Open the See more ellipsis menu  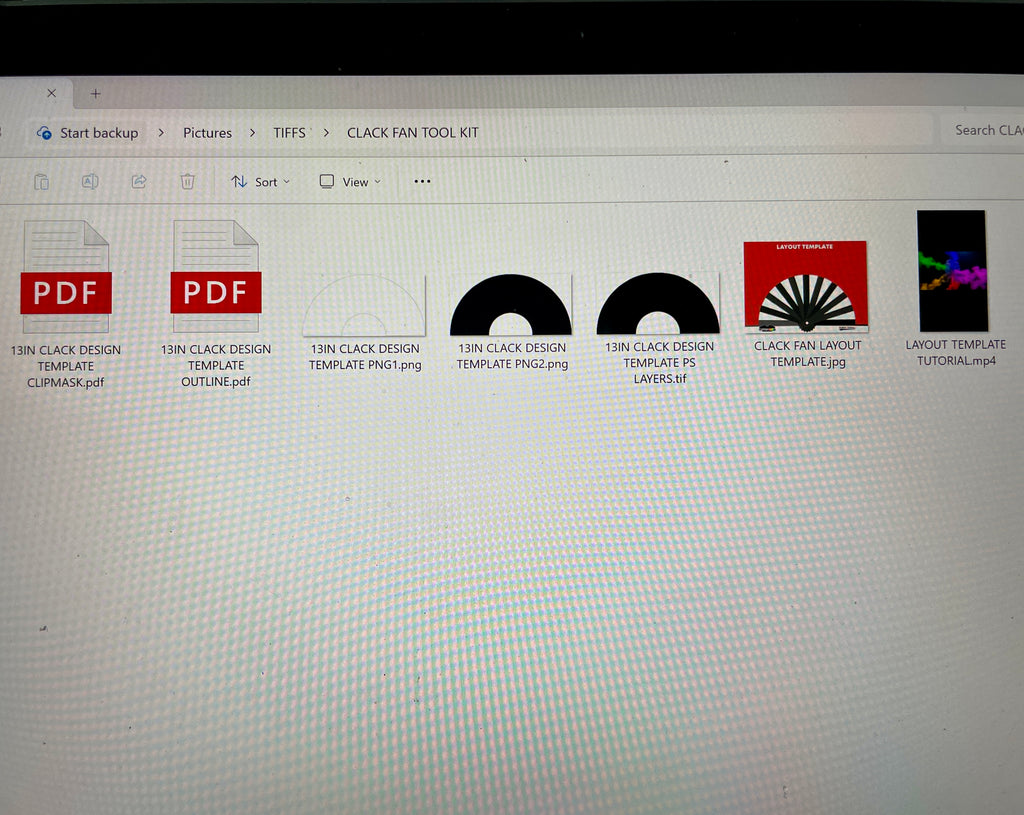(x=421, y=181)
